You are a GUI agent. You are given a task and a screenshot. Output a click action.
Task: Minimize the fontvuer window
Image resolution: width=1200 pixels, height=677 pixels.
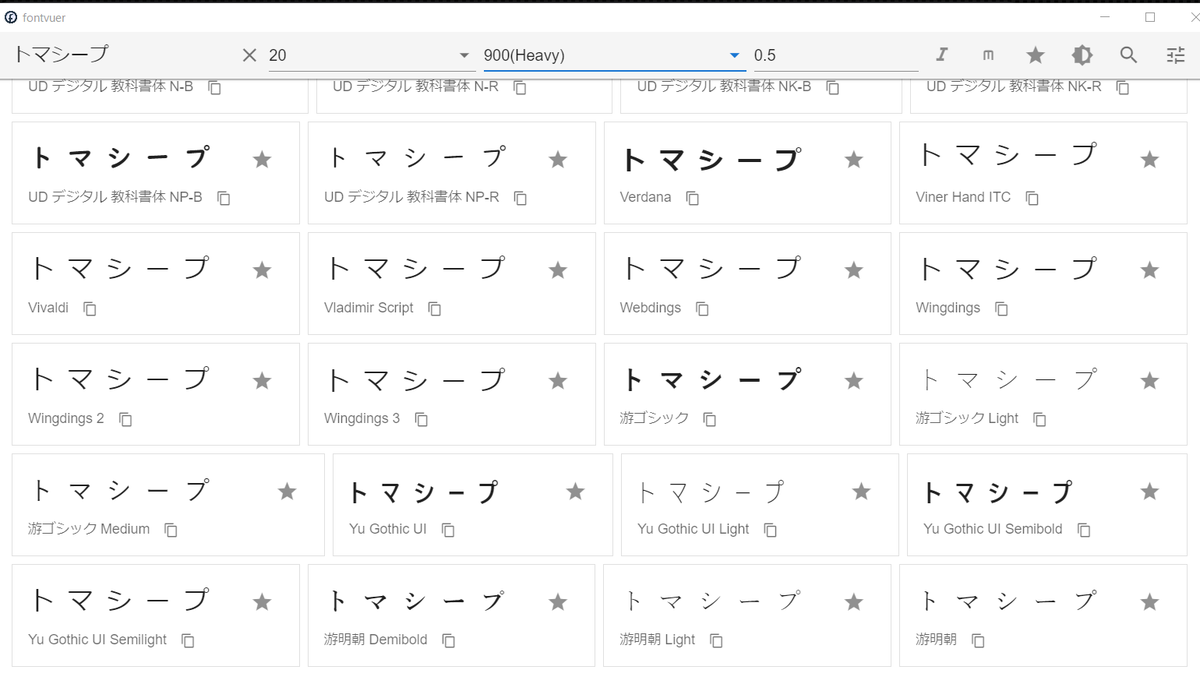click(1105, 17)
